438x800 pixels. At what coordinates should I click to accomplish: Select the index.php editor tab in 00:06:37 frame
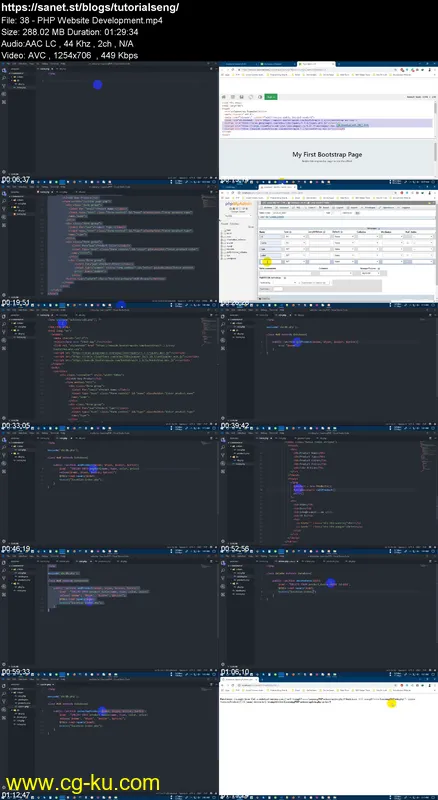click(44, 69)
